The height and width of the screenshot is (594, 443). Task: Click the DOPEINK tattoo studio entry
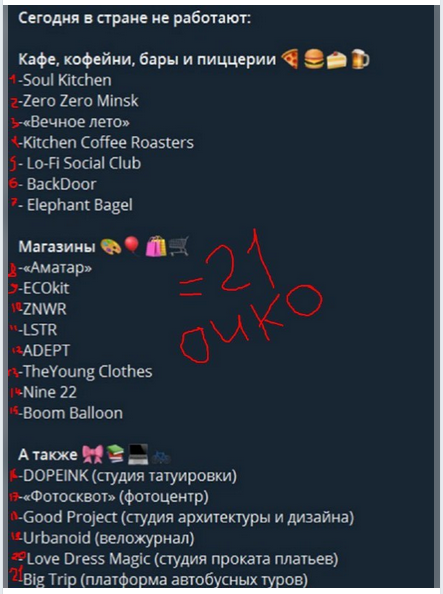(128, 476)
